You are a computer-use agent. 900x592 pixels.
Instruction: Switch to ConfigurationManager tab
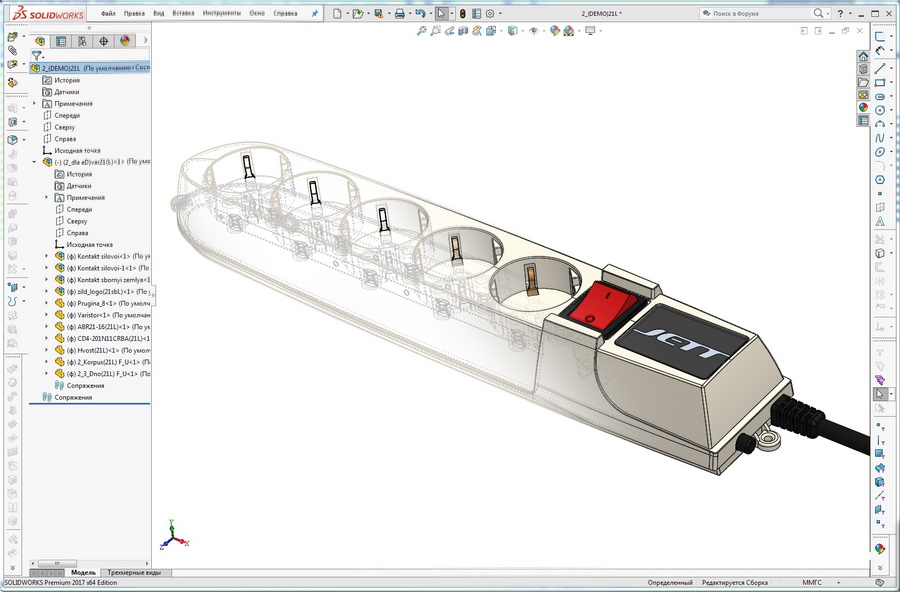pyautogui.click(x=82, y=41)
